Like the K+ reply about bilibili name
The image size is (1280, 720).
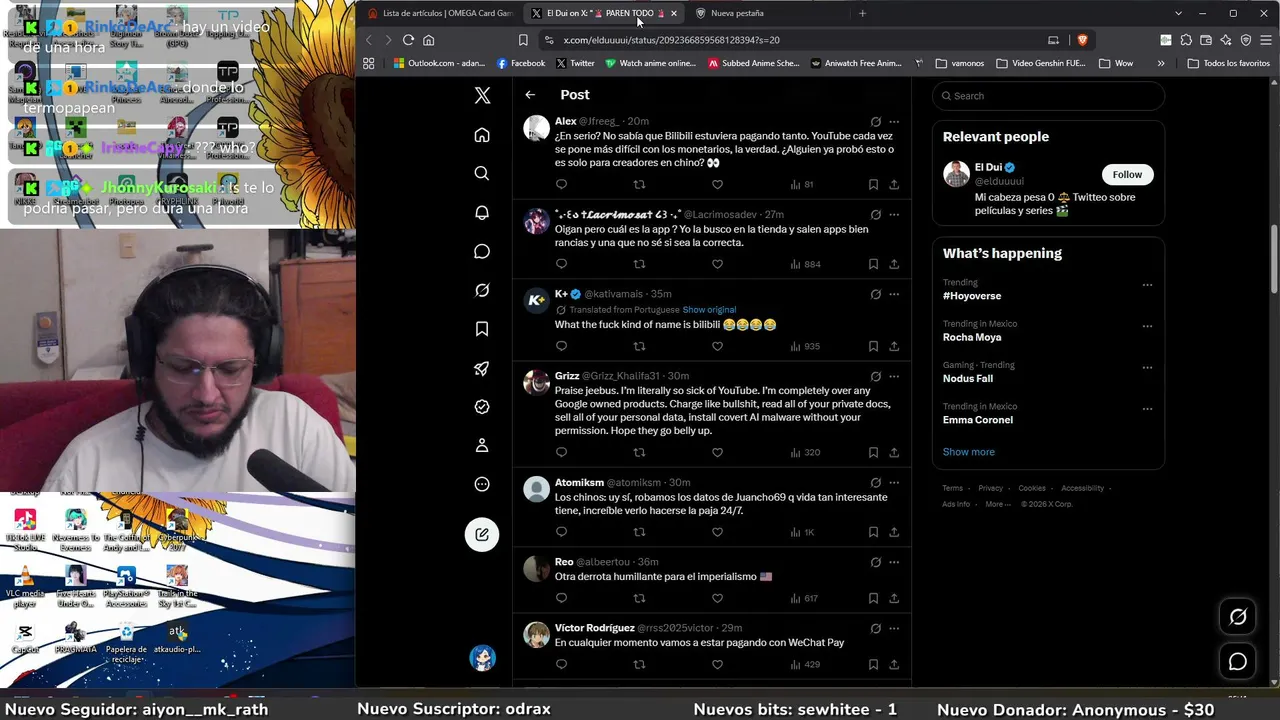point(717,346)
